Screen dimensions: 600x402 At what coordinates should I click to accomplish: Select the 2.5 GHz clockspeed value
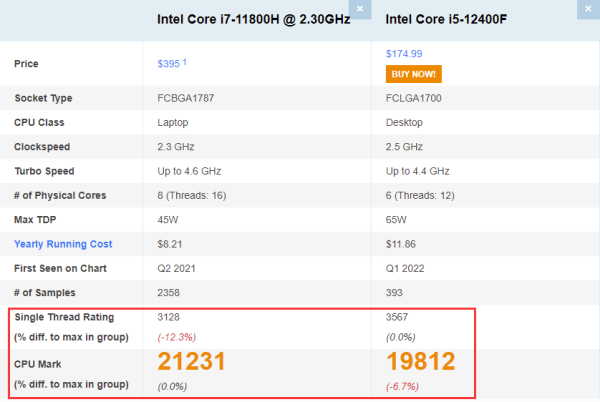click(x=404, y=147)
